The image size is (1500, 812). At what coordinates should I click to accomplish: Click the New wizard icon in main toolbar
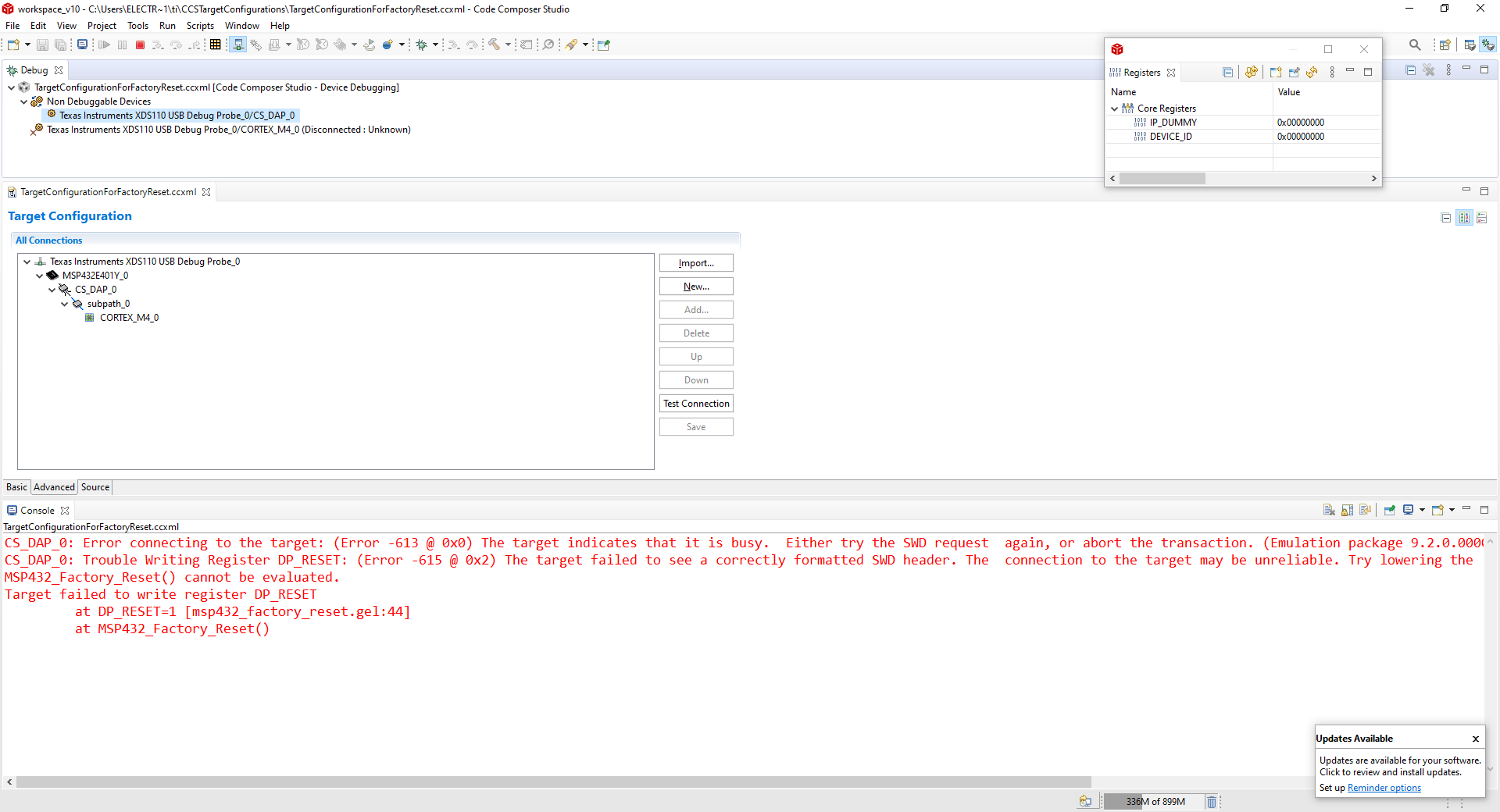click(x=13, y=45)
